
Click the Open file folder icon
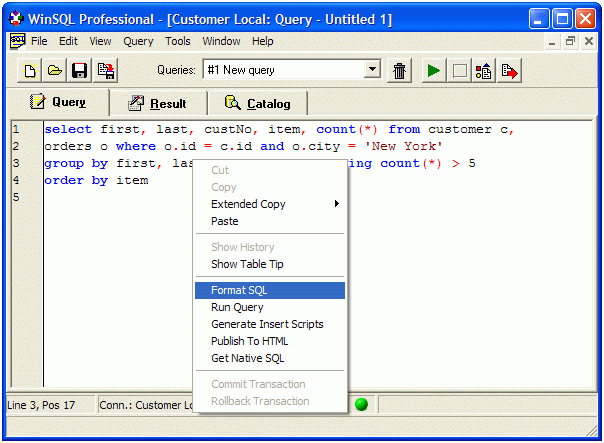[x=54, y=70]
